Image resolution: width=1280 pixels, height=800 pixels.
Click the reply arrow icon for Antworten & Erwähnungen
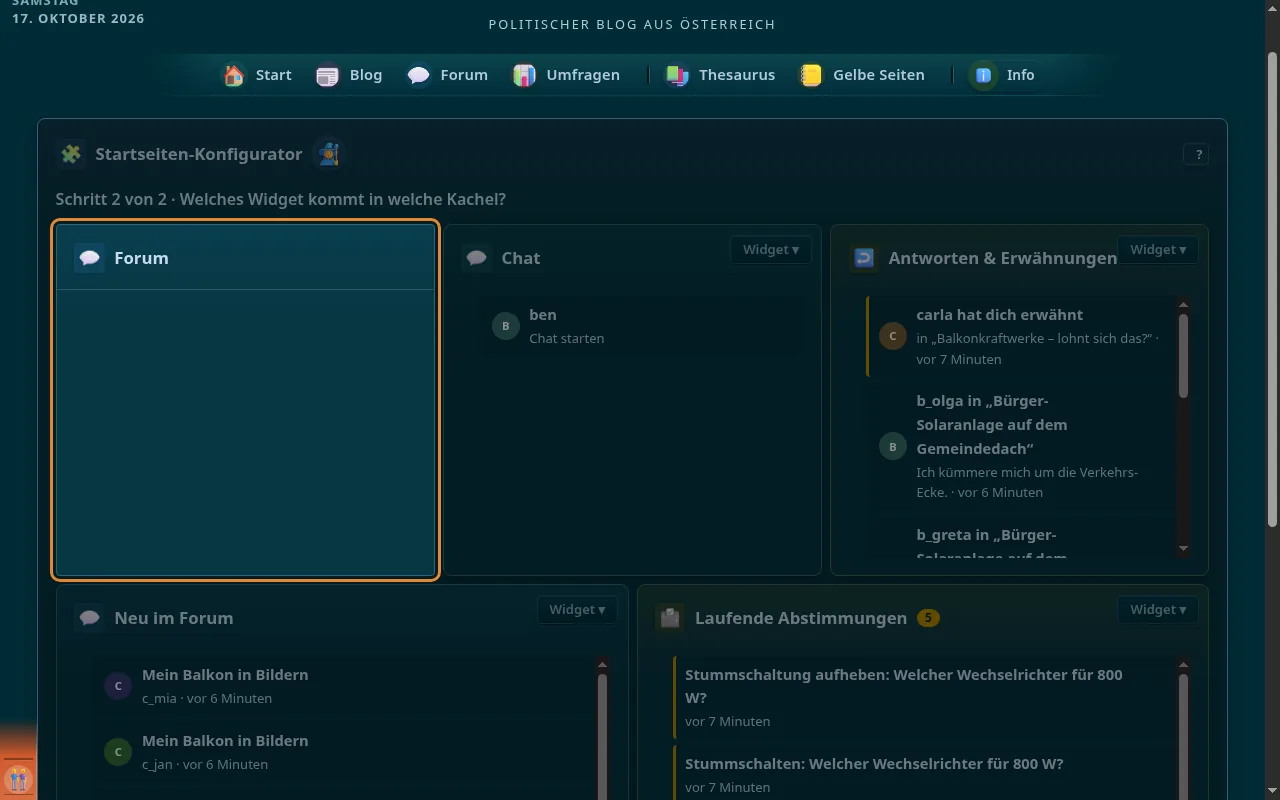864,258
